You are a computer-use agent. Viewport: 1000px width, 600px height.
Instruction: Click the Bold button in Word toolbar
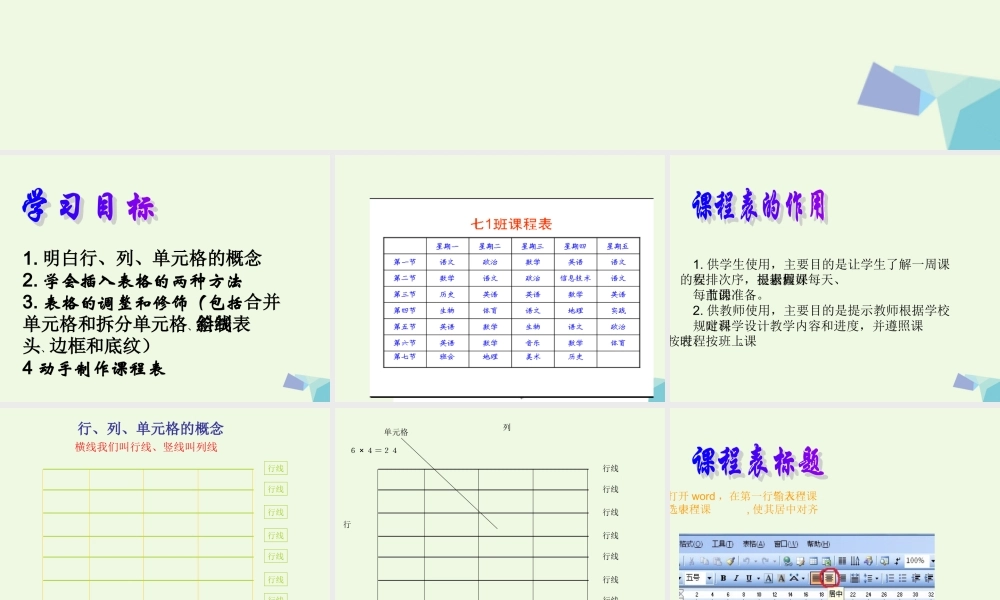click(x=723, y=578)
